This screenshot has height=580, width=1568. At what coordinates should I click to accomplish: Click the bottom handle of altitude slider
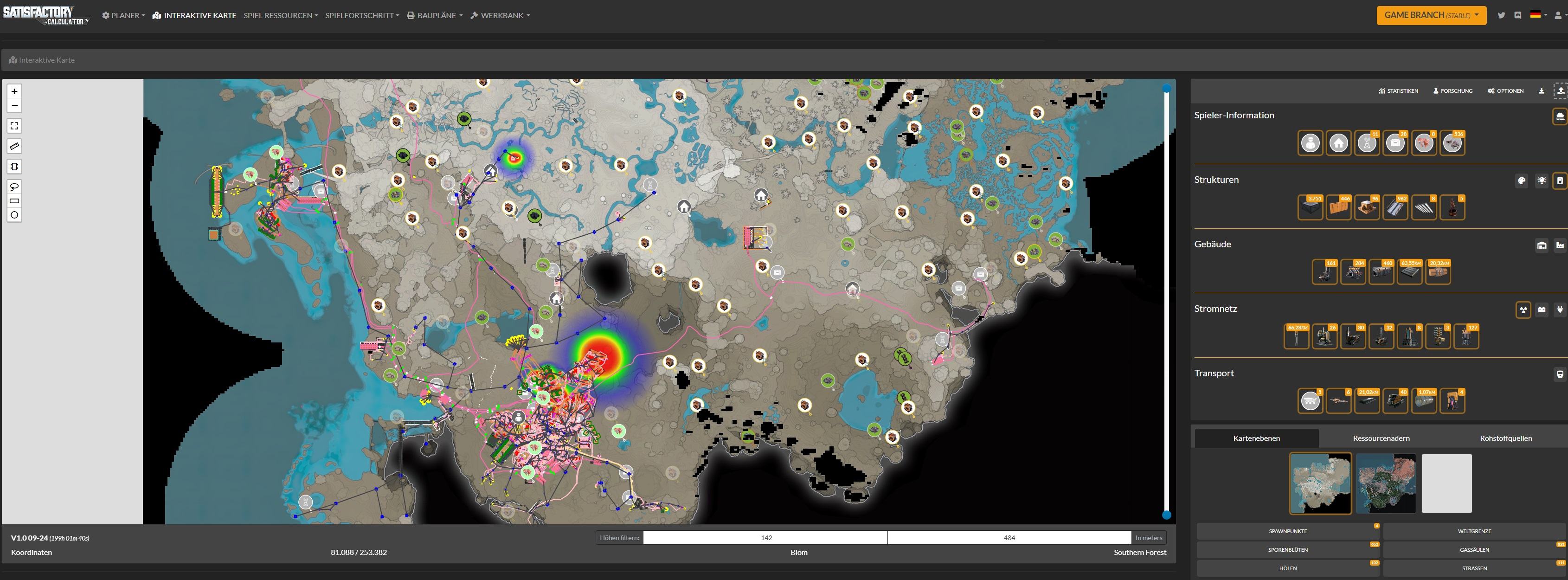click(x=1166, y=515)
